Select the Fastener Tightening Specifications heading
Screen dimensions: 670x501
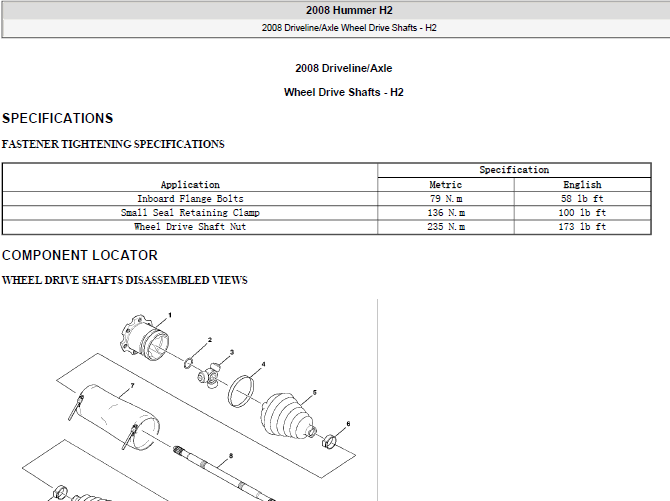113,144
